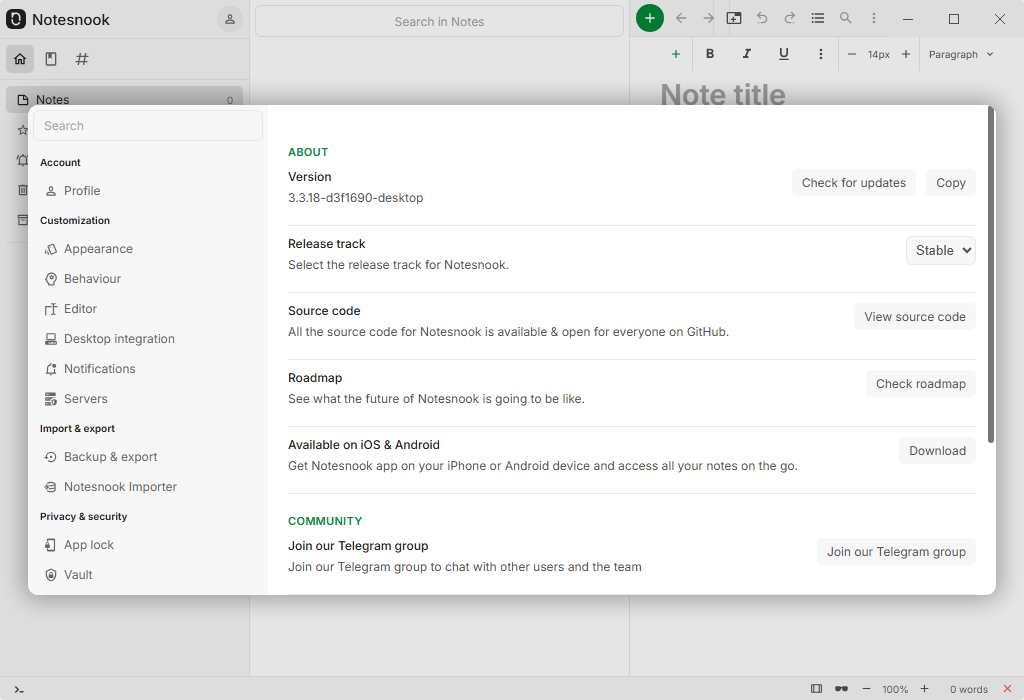The height and width of the screenshot is (700, 1024).
Task: Click the green create new note button
Action: (649, 18)
